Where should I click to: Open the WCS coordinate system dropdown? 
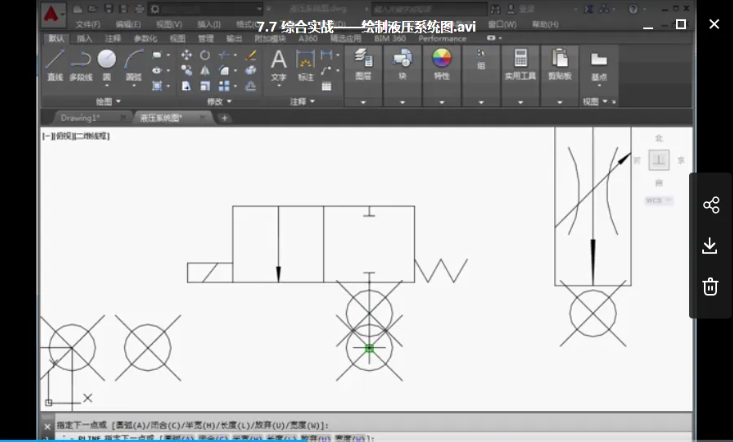(659, 200)
